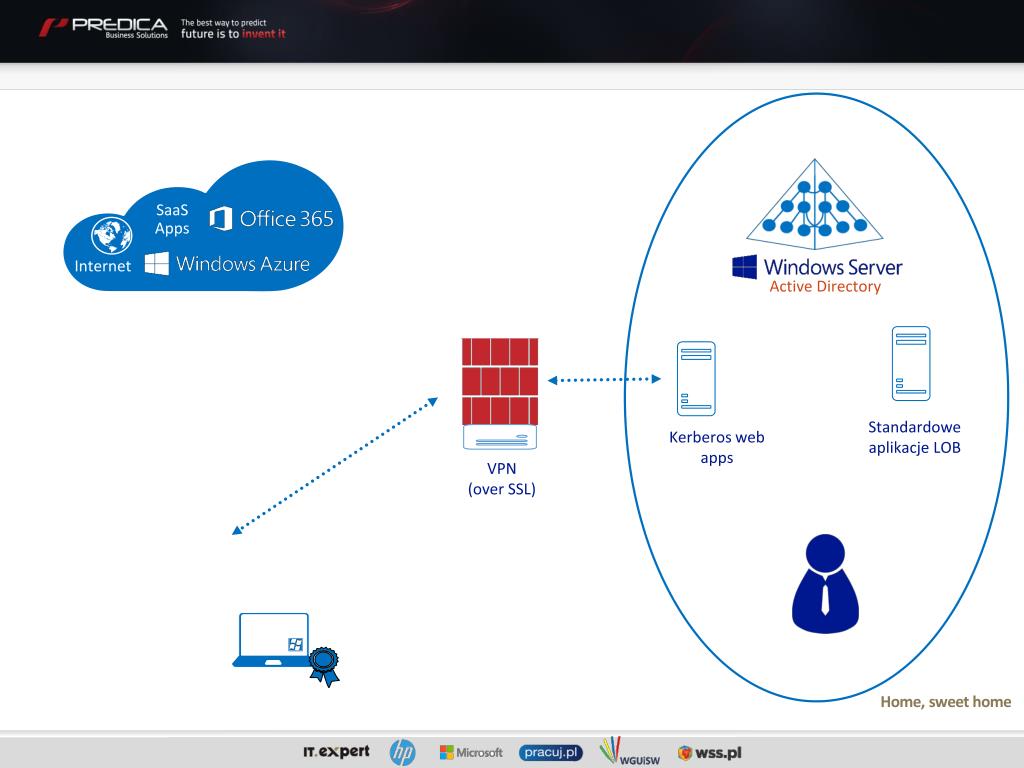Click the Windows Server flag logo
This screenshot has width=1024, height=768.
pos(744,267)
